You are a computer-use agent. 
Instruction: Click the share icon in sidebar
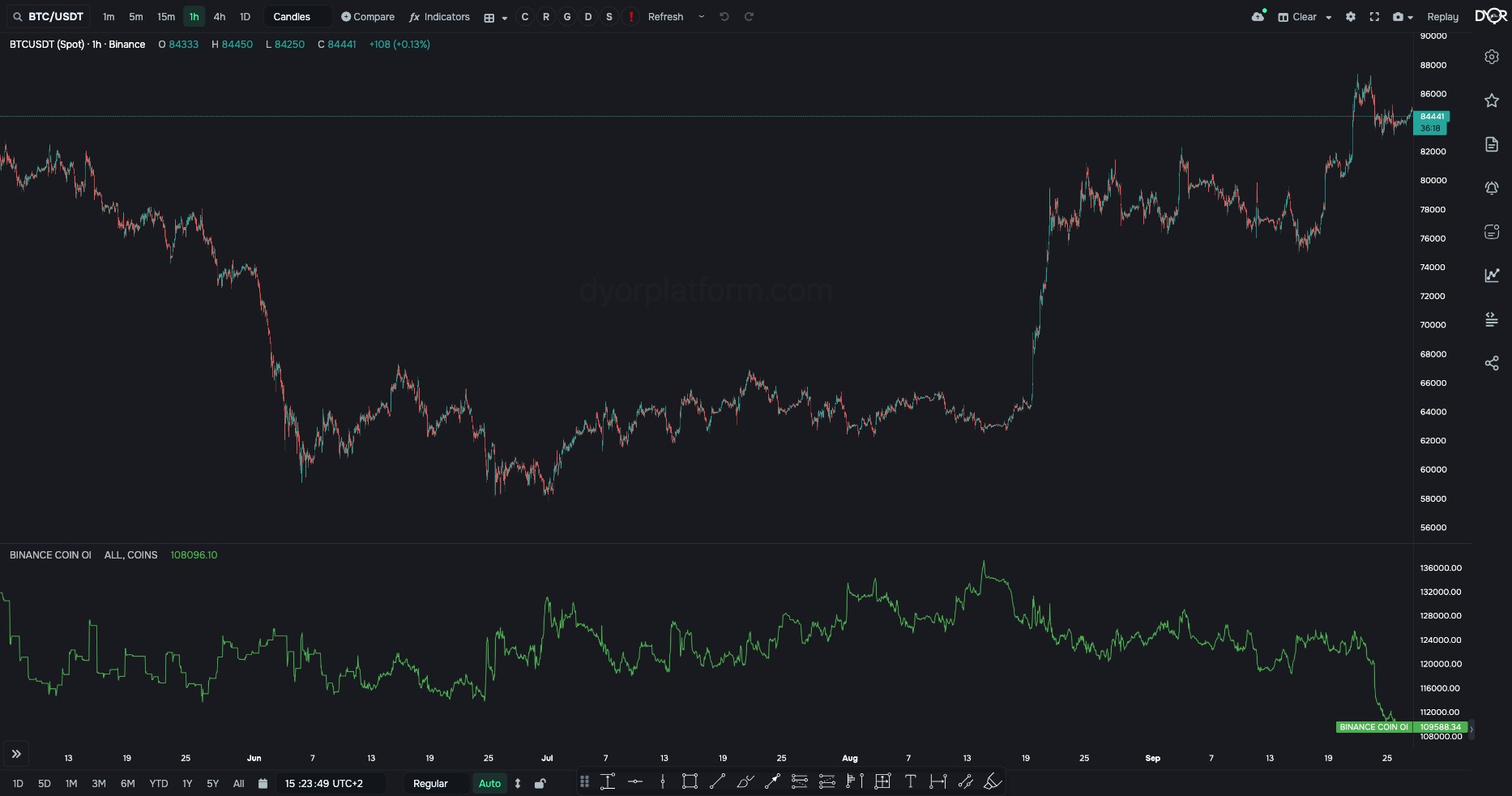click(1492, 363)
